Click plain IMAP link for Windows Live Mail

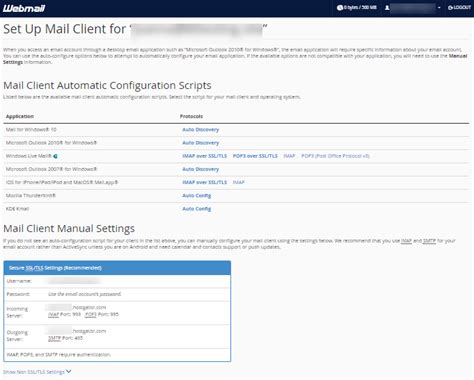click(289, 156)
